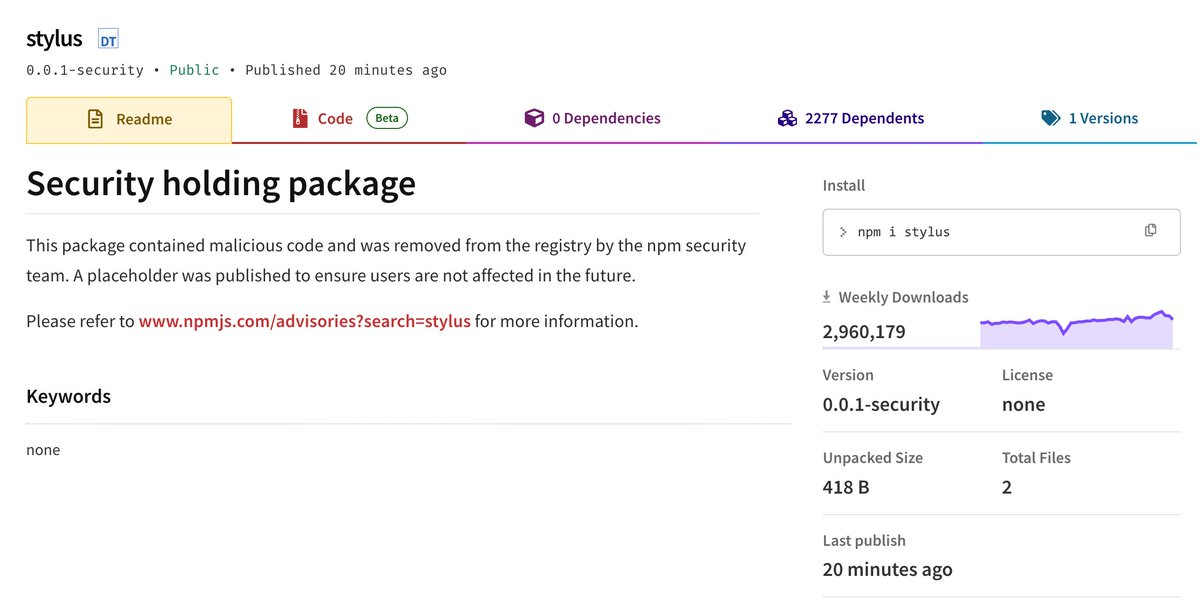View the 0 Dependencies tab
1200x608 pixels.
click(592, 118)
